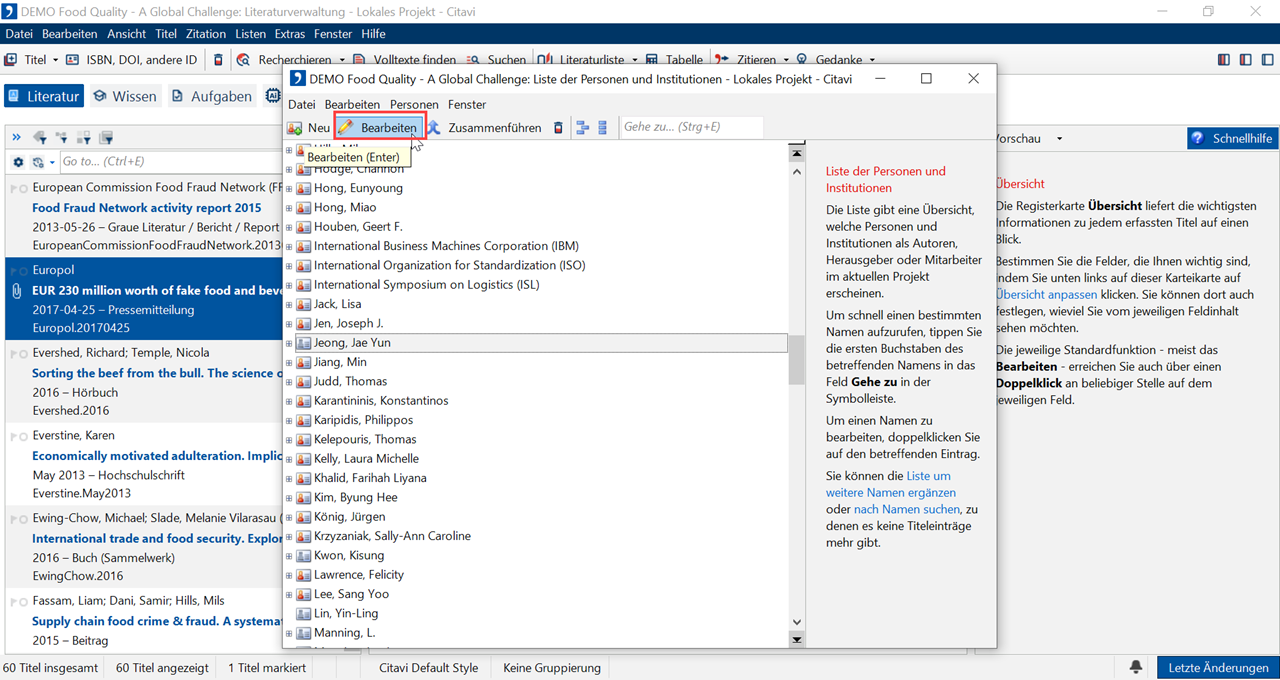Click the notification bell in the status bar
Viewport: 1280px width, 680px height.
coord(1136,667)
